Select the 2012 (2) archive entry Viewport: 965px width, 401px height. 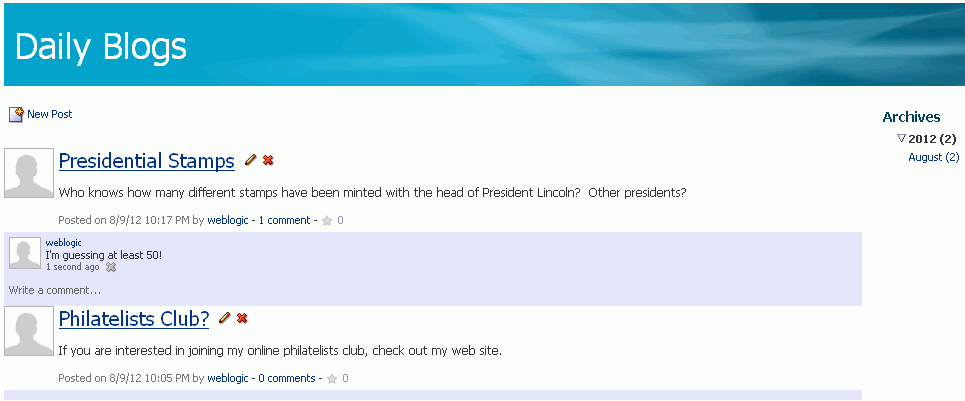pyautogui.click(x=932, y=139)
